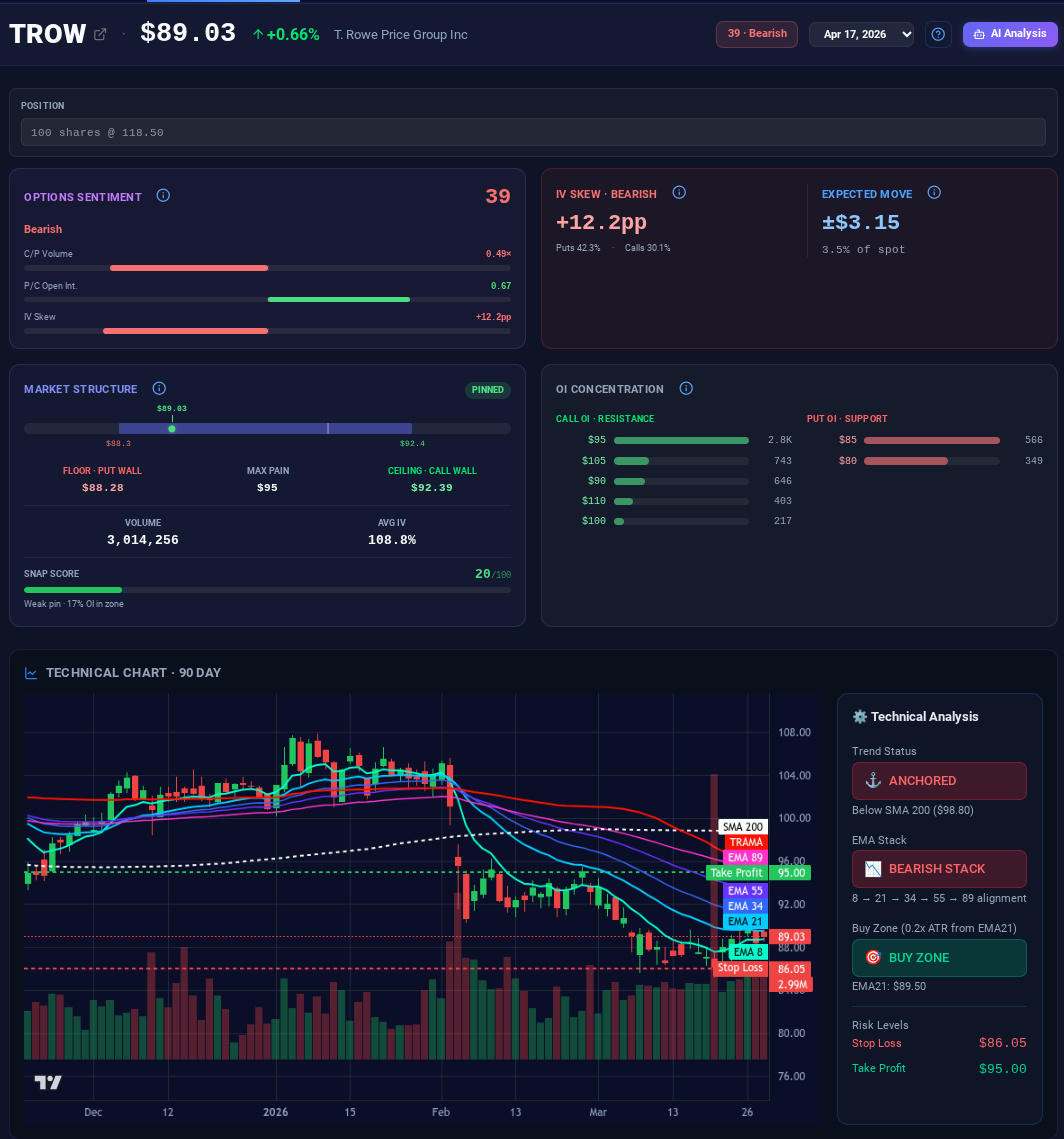This screenshot has width=1064, height=1139.
Task: Click the $85 put OI support bar
Action: (x=932, y=440)
